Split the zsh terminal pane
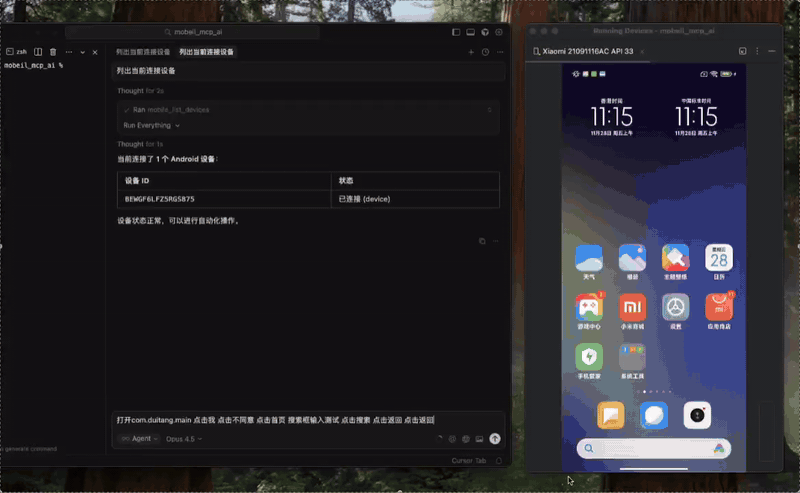Viewport: 800px width, 493px height. pos(38,52)
